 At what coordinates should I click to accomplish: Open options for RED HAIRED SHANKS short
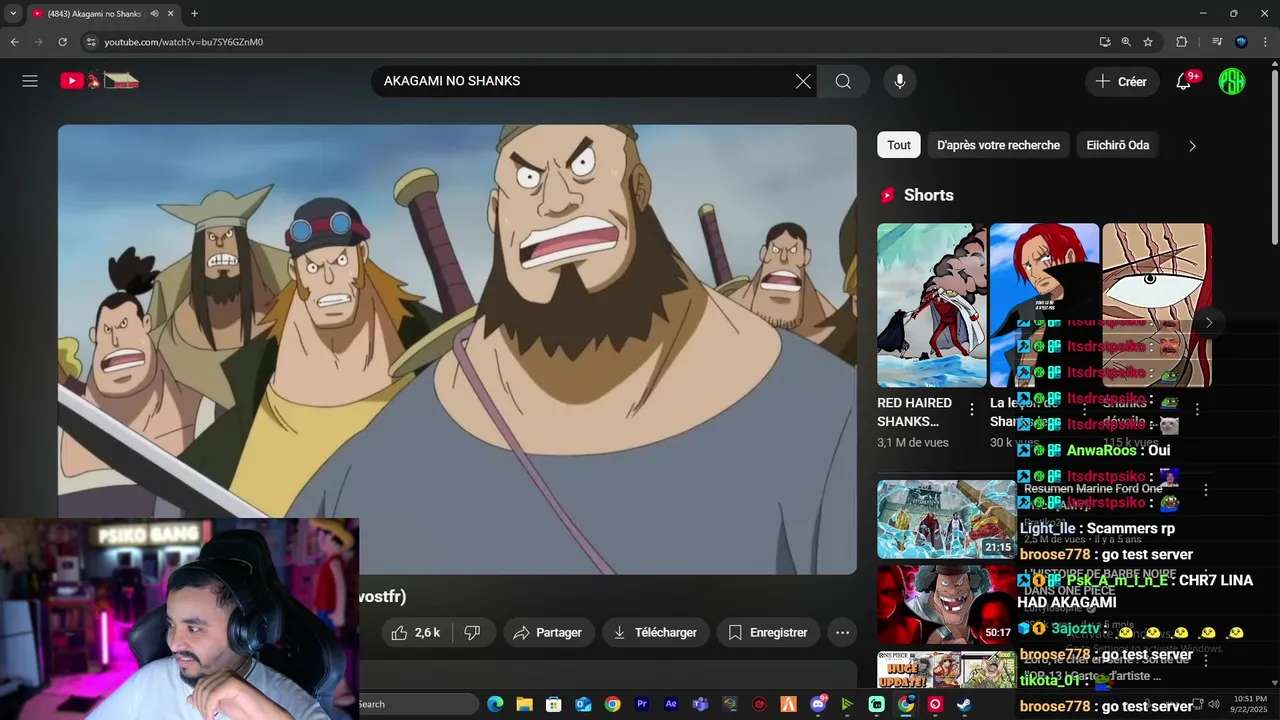[x=972, y=409]
